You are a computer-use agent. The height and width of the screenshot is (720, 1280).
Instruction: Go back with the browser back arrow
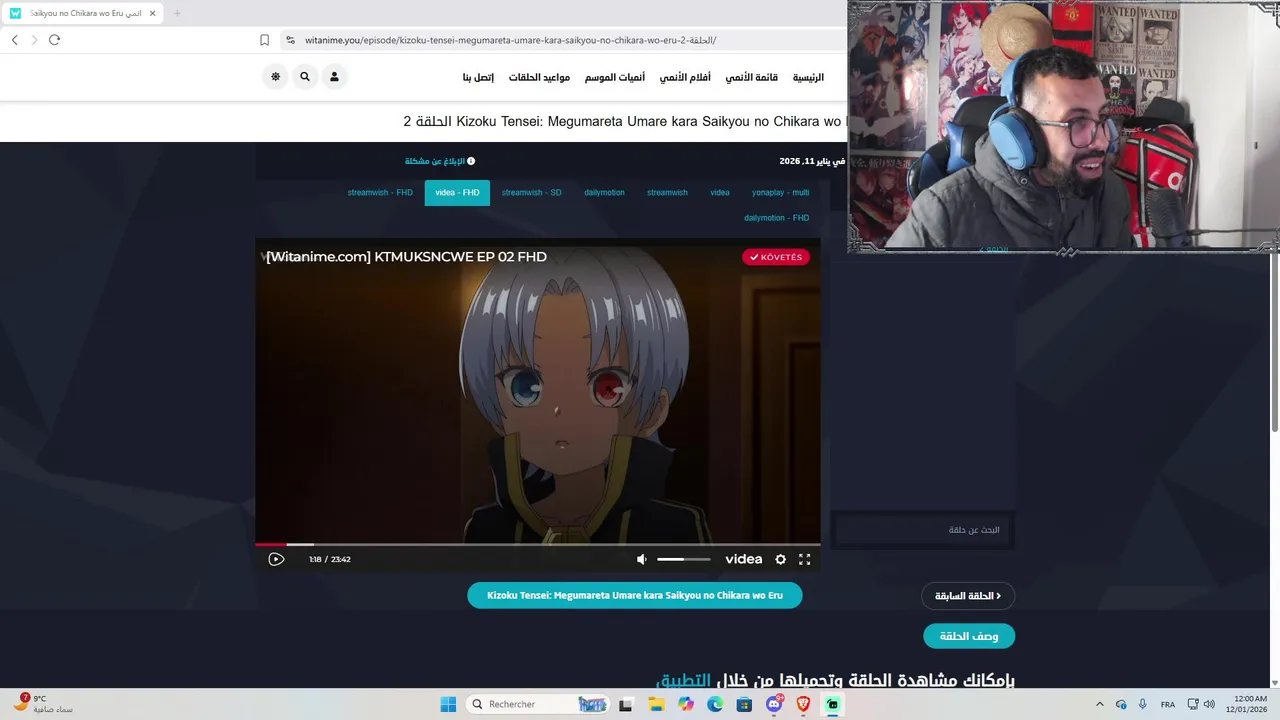click(x=15, y=40)
